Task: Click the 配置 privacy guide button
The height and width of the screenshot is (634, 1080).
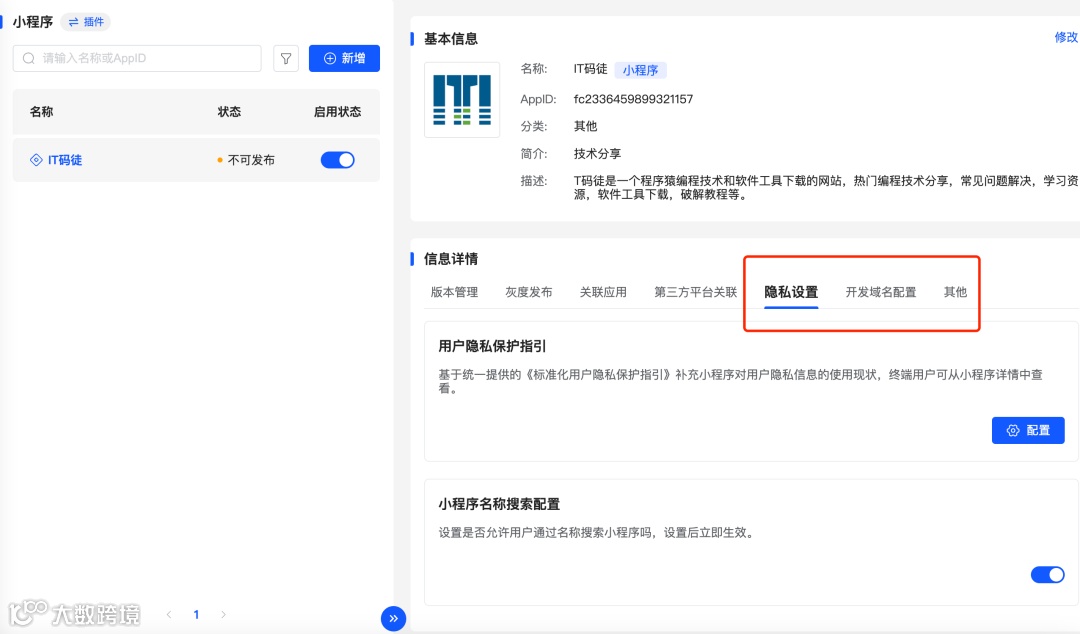Action: tap(1028, 431)
